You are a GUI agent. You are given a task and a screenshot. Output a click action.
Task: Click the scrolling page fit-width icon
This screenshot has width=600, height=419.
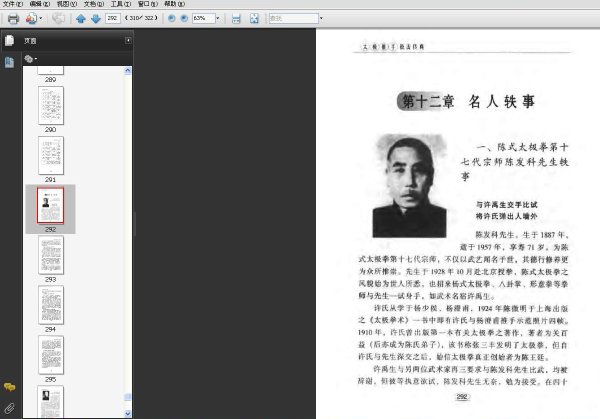point(236,18)
